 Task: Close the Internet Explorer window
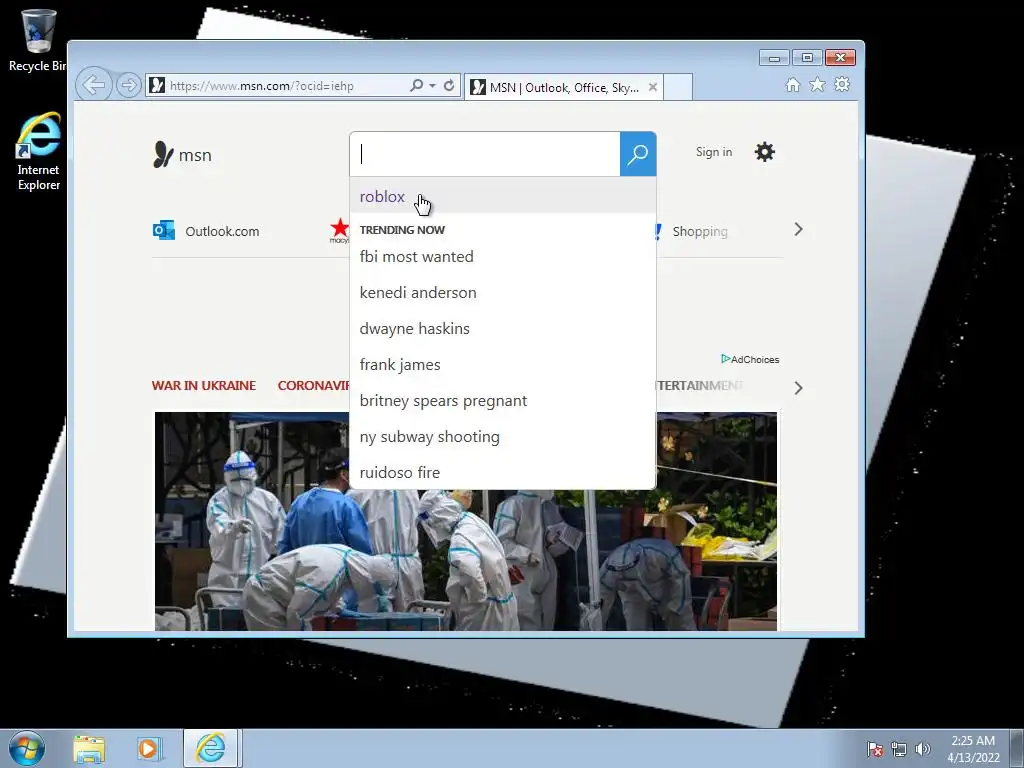(x=840, y=58)
